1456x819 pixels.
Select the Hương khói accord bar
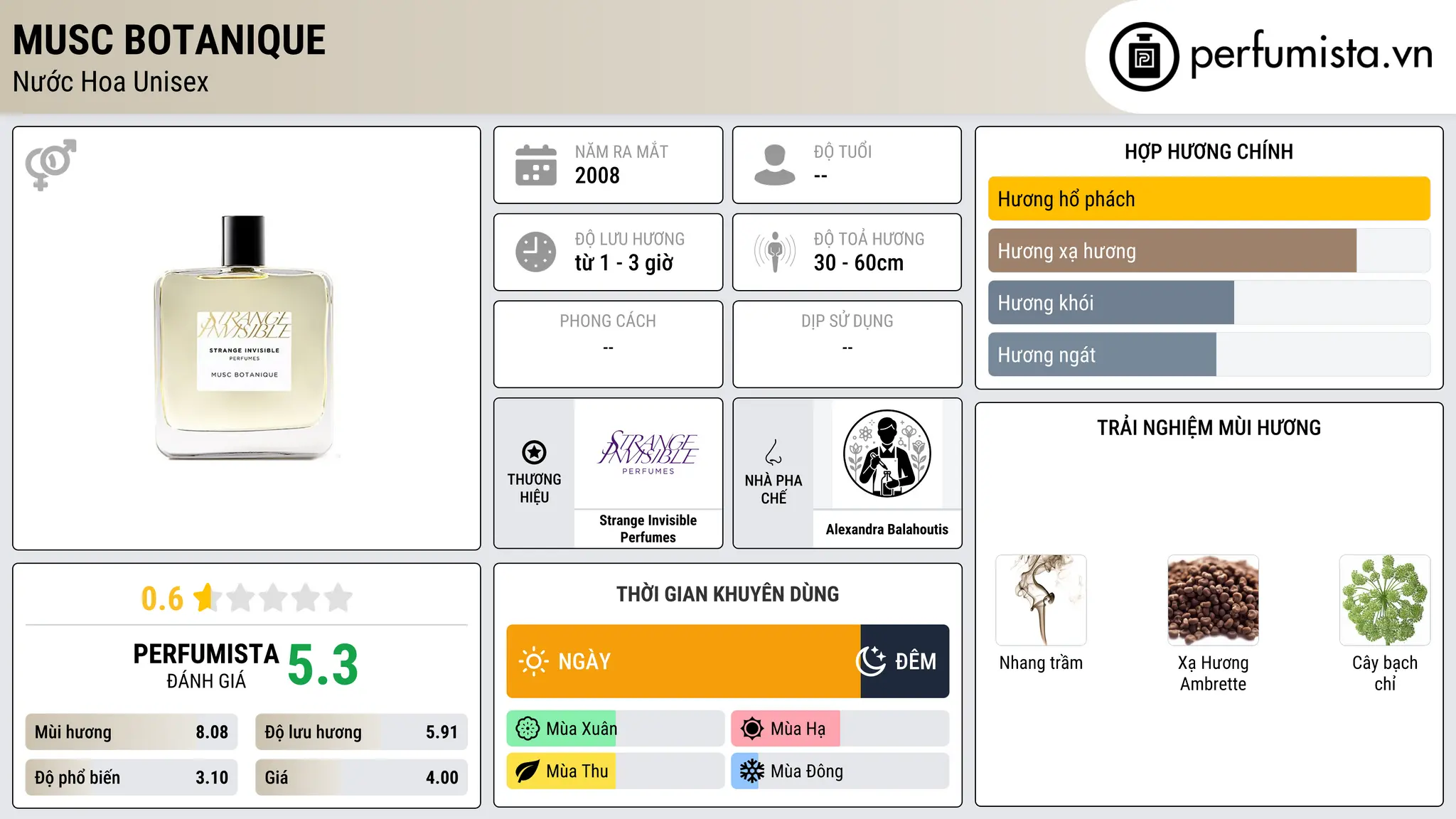1209,303
